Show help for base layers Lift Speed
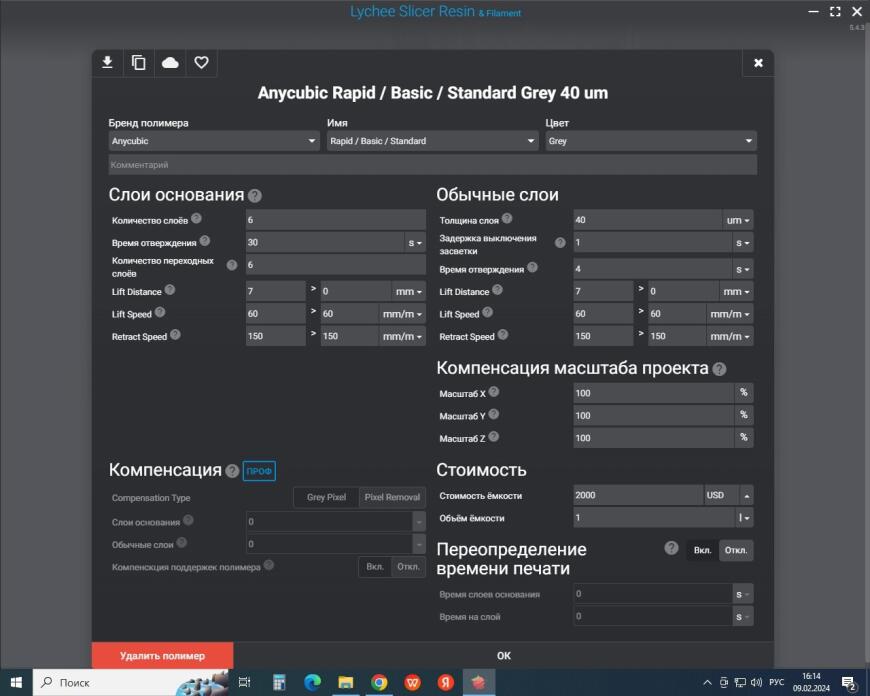Screen dimensions: 870x696 coord(160,312)
